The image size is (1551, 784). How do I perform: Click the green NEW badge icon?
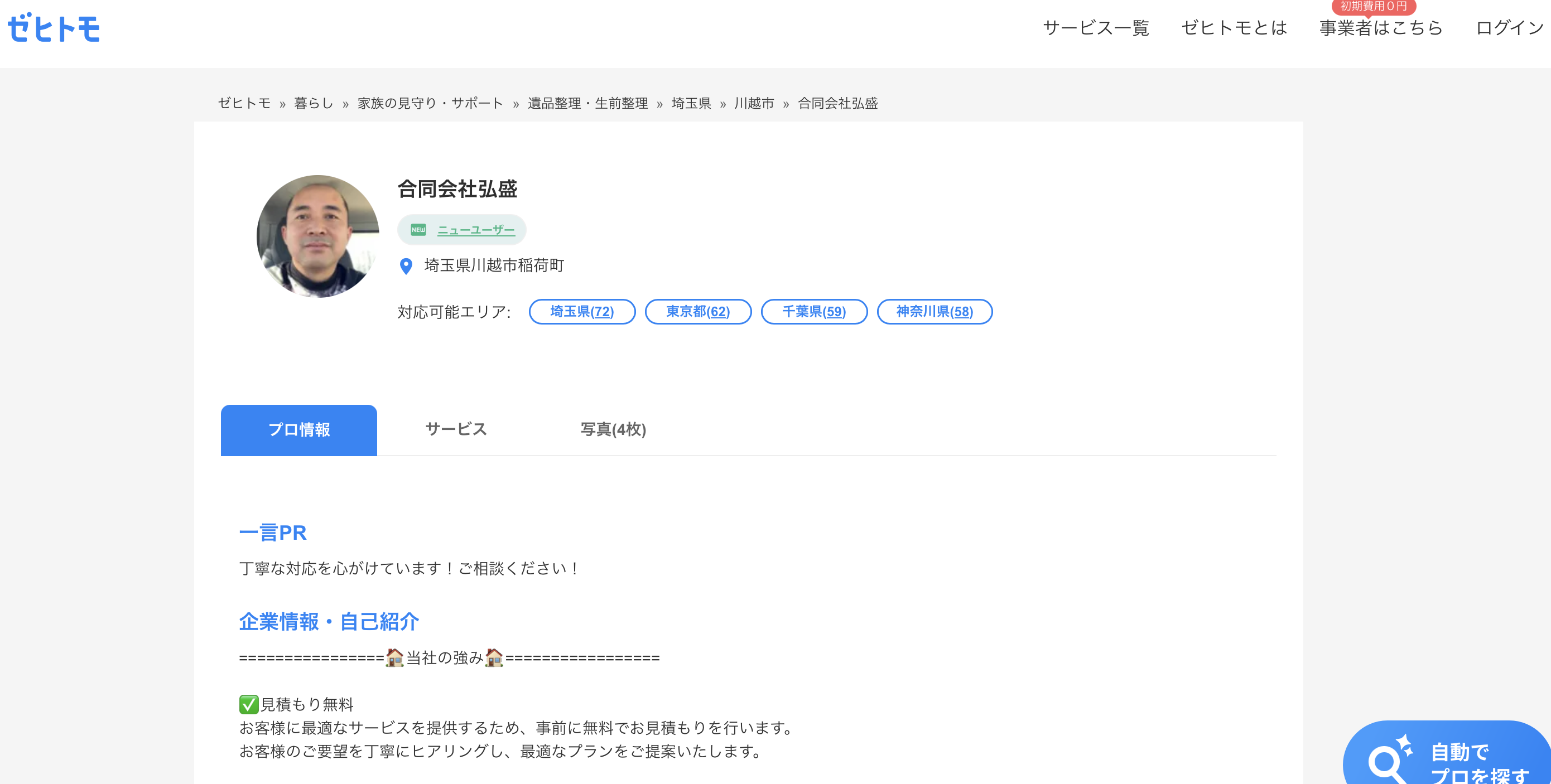[x=418, y=230]
